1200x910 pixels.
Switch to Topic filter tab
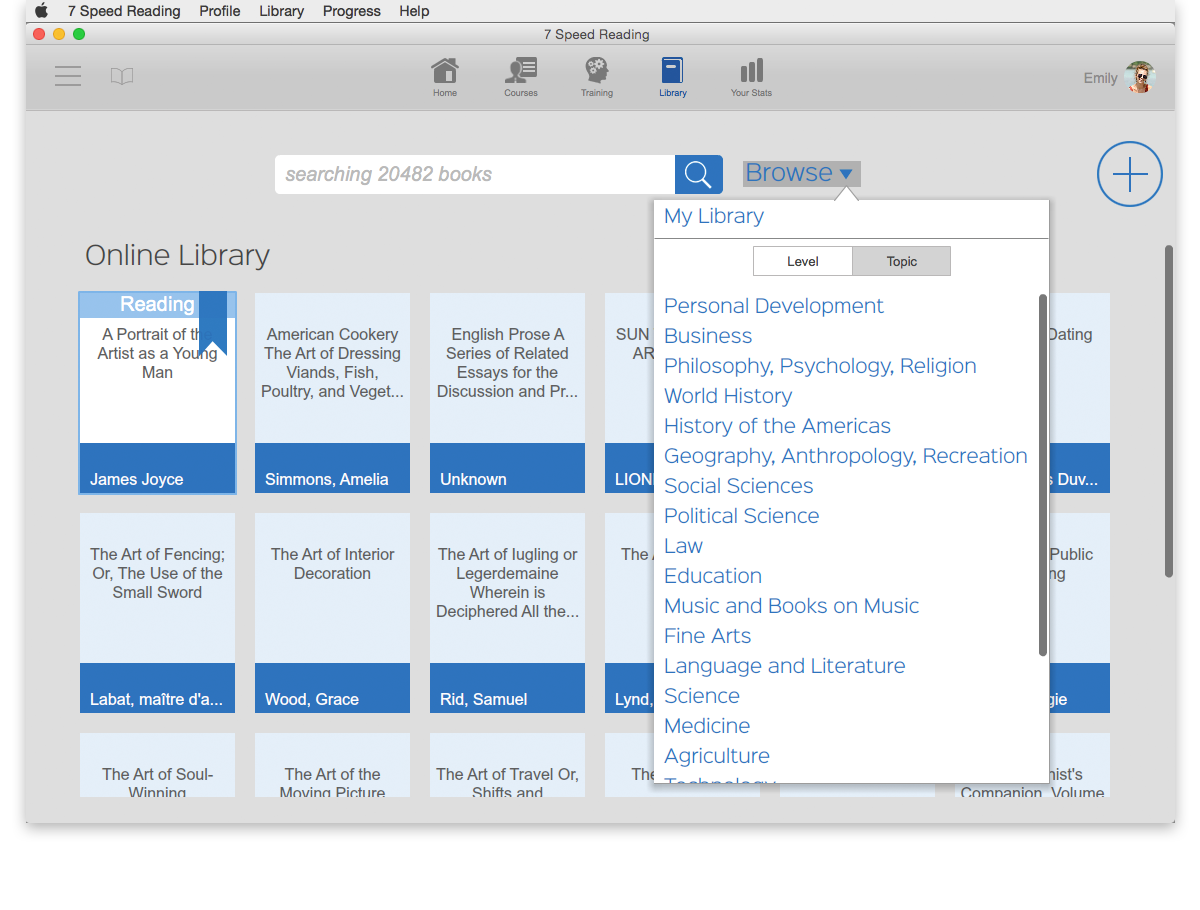[901, 261]
